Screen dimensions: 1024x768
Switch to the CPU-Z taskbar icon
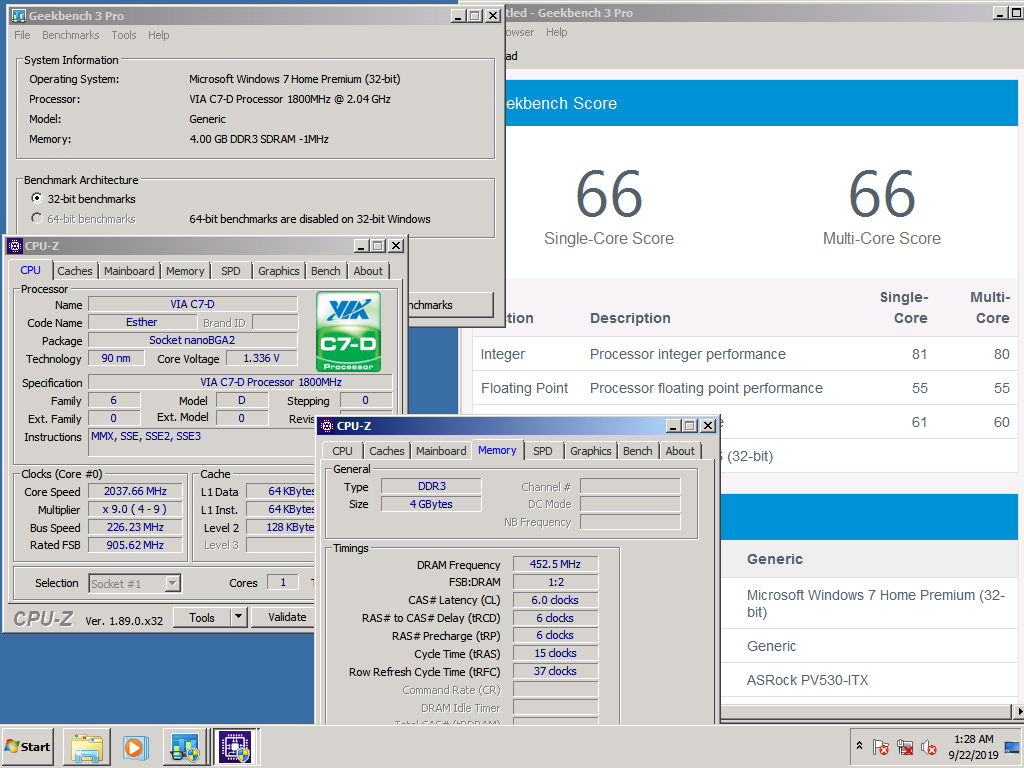[235, 747]
